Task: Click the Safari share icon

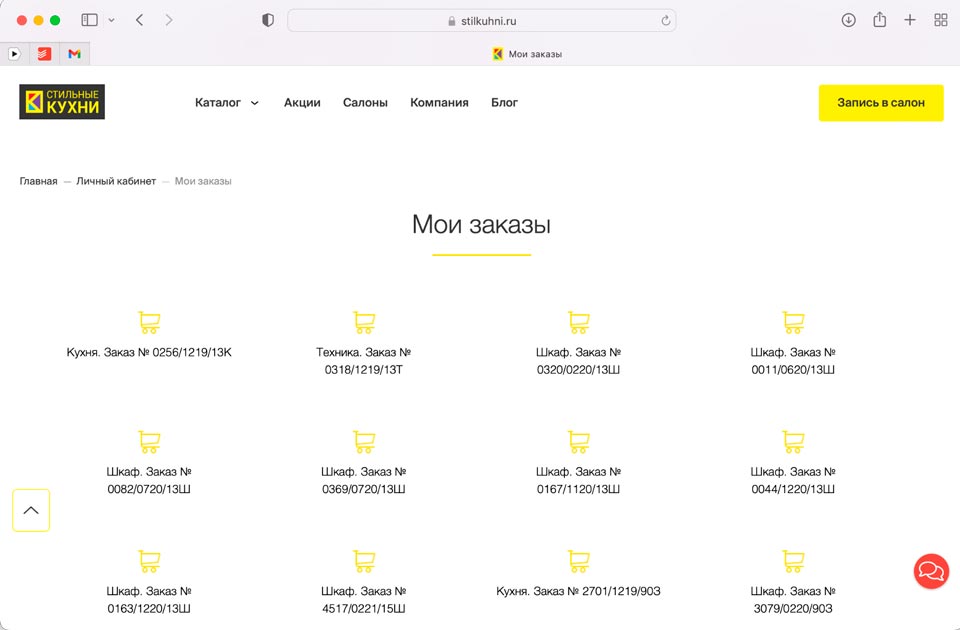Action: pos(879,20)
